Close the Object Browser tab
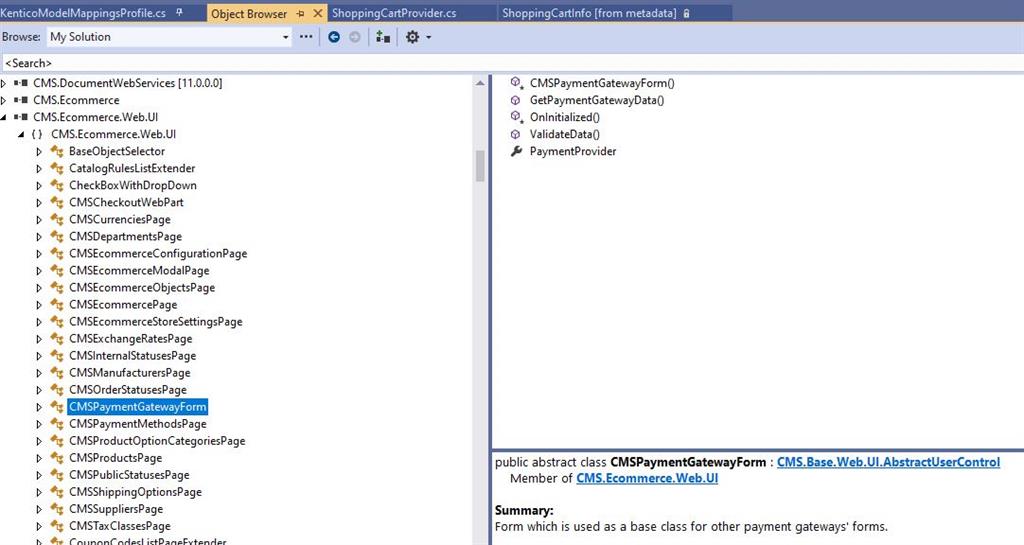The width and height of the screenshot is (1024, 545). [317, 13]
